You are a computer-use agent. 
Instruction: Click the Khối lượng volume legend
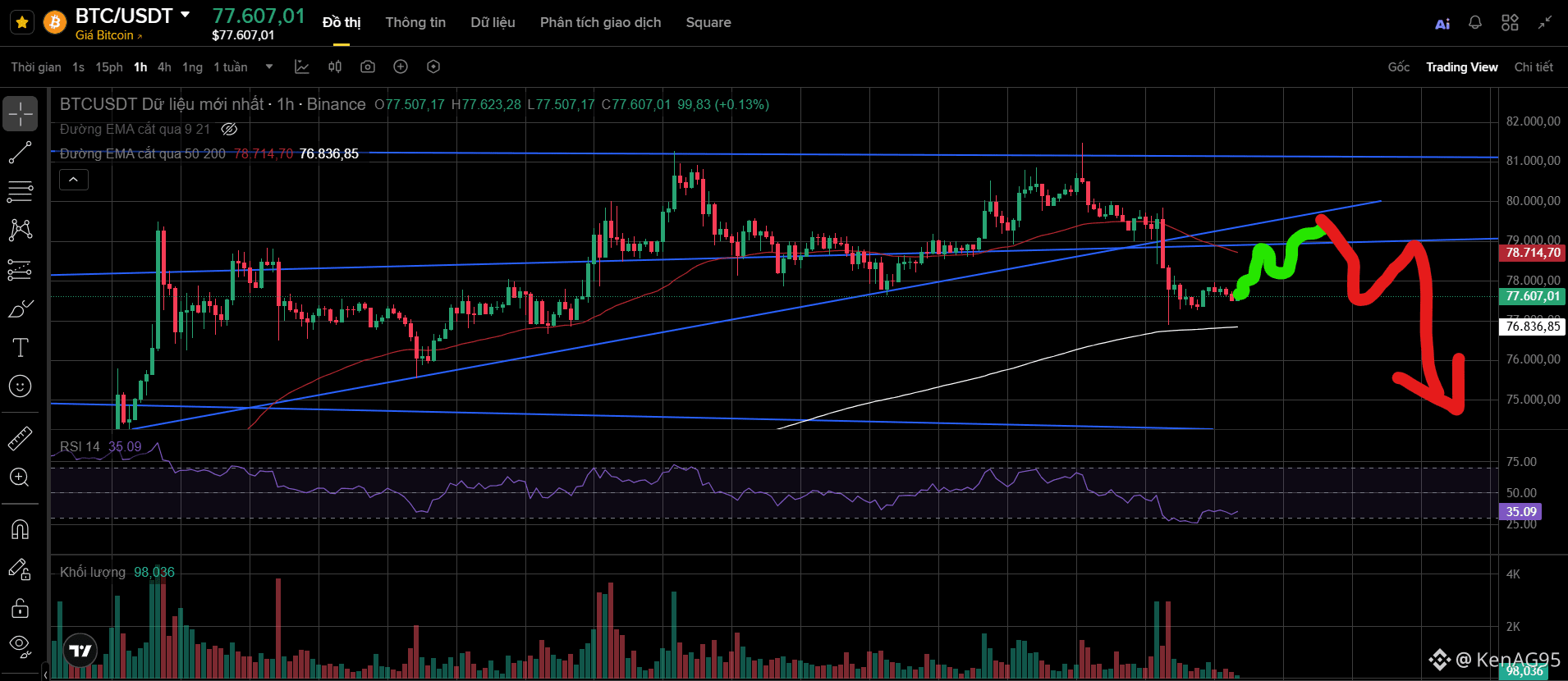(x=93, y=572)
